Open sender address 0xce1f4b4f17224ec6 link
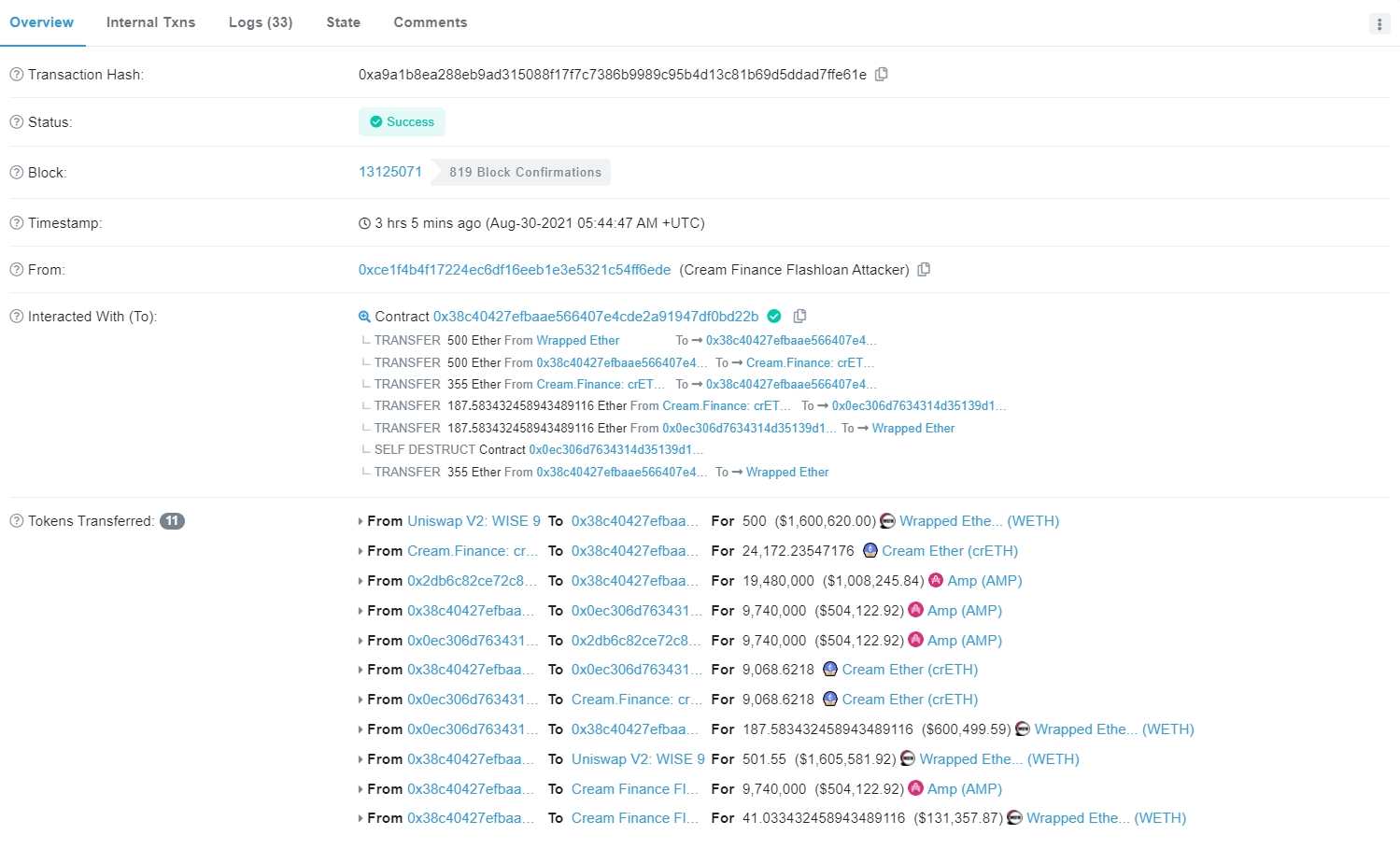Screen dimensions: 1400x849 (x=515, y=269)
